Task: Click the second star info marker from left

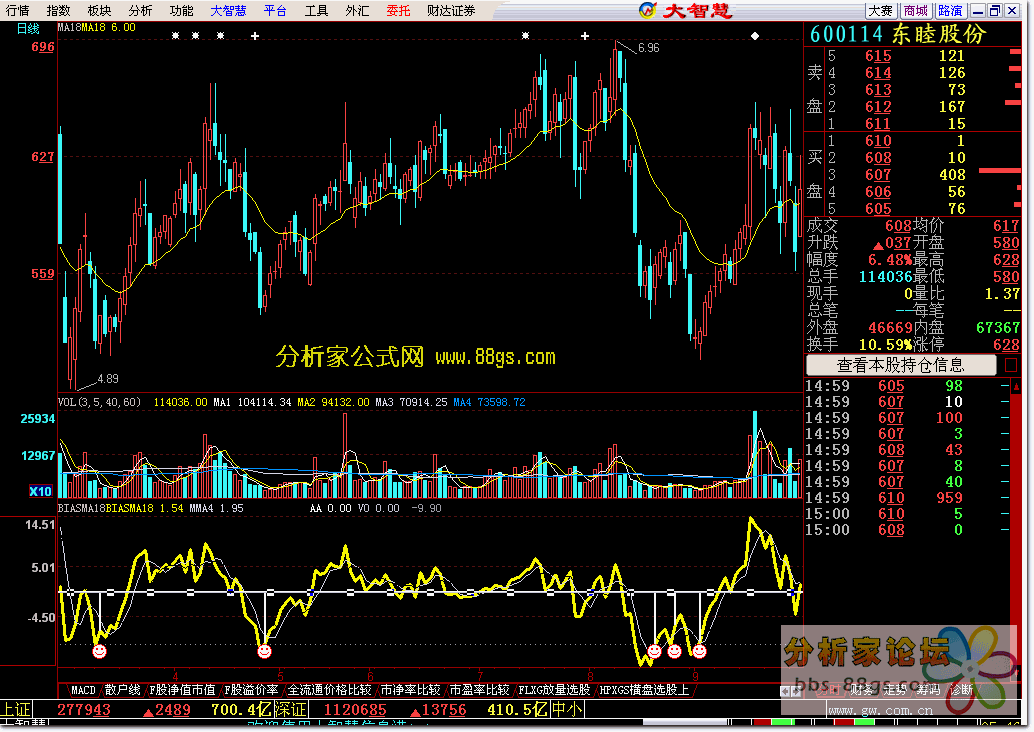Action: (195, 36)
